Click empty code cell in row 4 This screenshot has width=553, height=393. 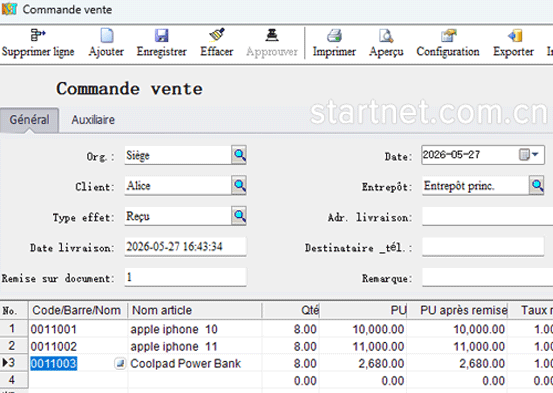click(x=78, y=380)
